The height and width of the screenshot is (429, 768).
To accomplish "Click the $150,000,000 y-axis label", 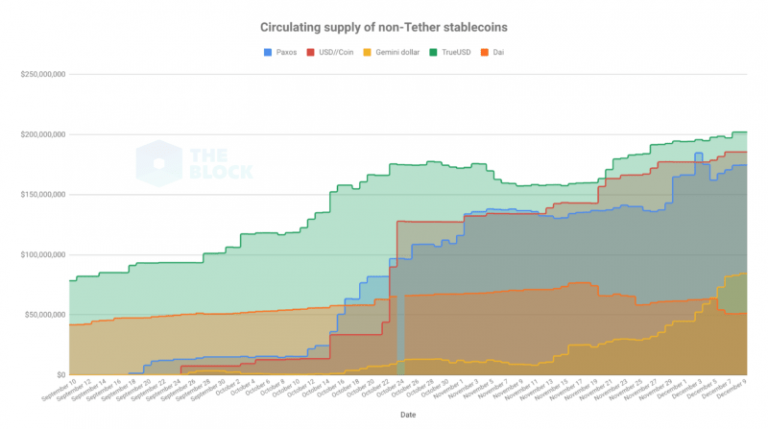I will click(43, 195).
